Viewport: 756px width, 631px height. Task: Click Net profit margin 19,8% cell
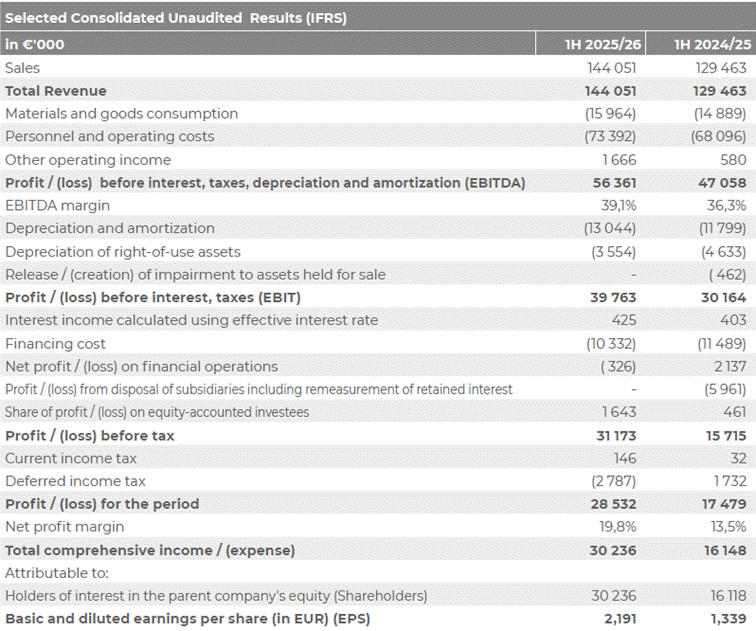pyautogui.click(x=618, y=527)
